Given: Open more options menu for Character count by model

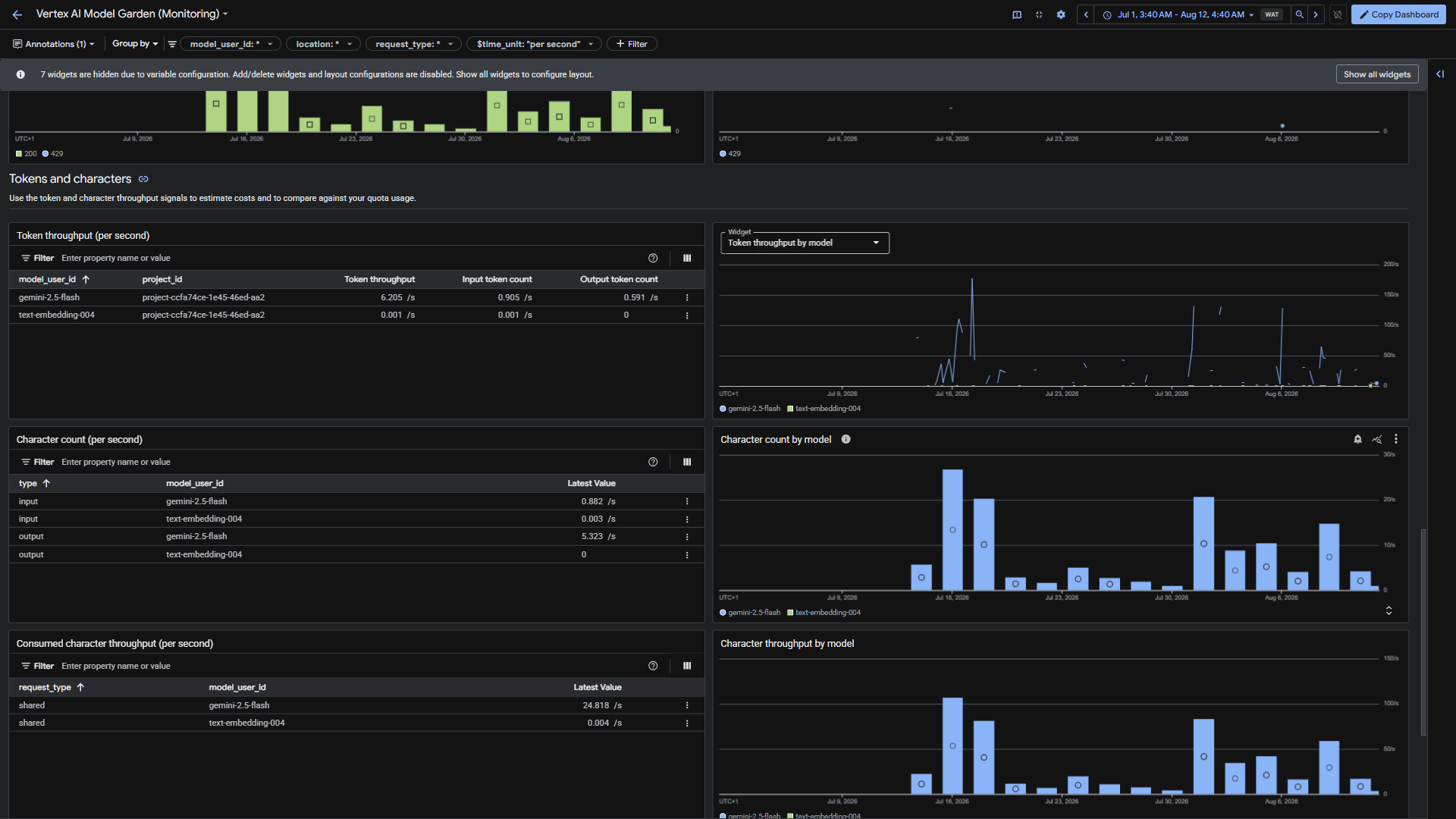Looking at the screenshot, I should tap(1395, 439).
